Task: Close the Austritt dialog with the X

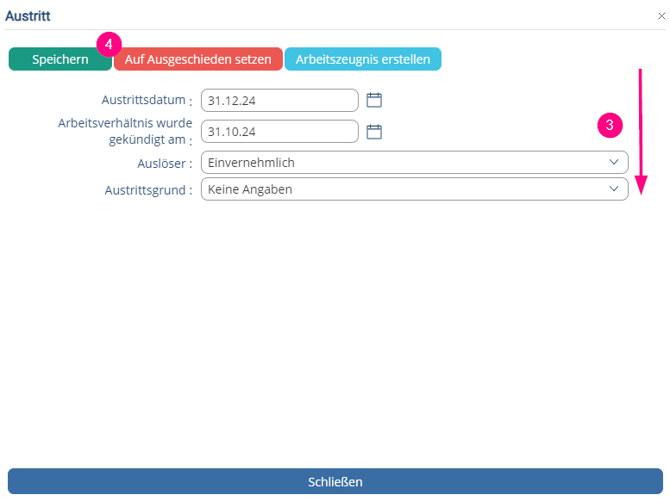Action: [x=660, y=16]
